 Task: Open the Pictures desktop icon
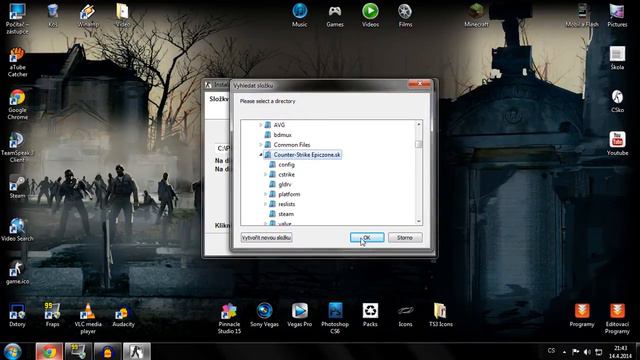617,15
